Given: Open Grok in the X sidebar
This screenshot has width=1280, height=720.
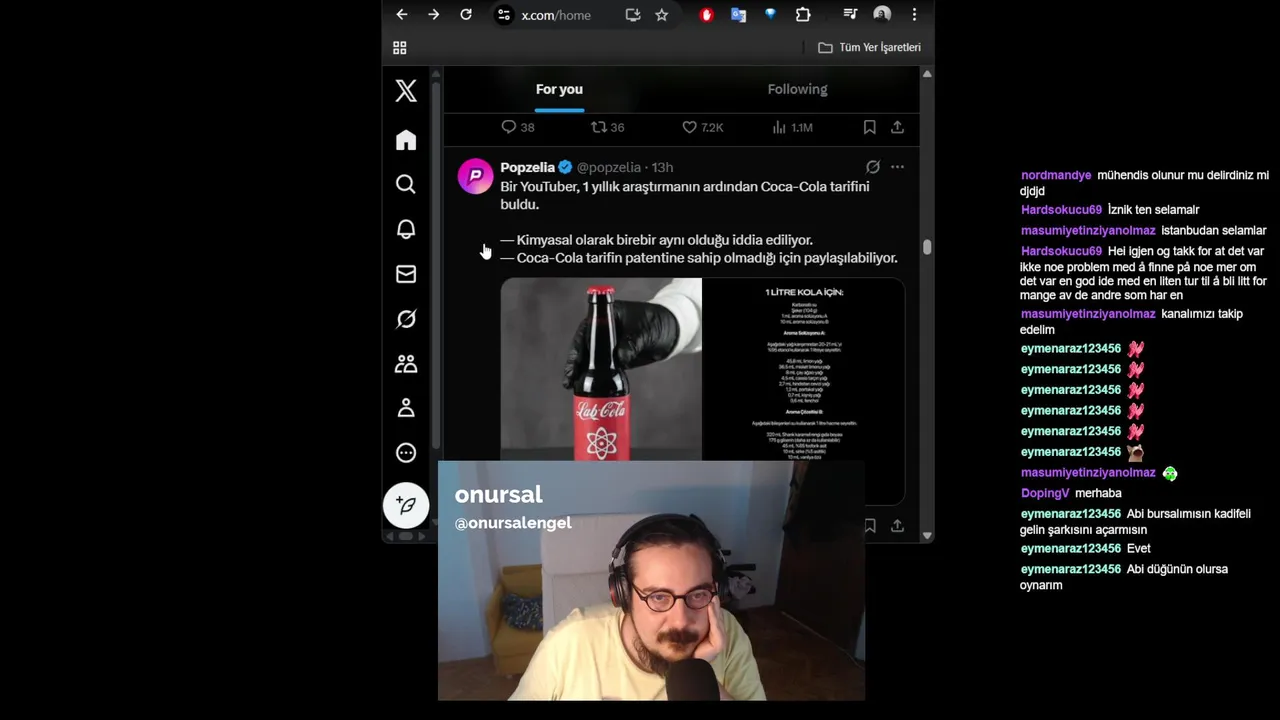Looking at the screenshot, I should [406, 319].
